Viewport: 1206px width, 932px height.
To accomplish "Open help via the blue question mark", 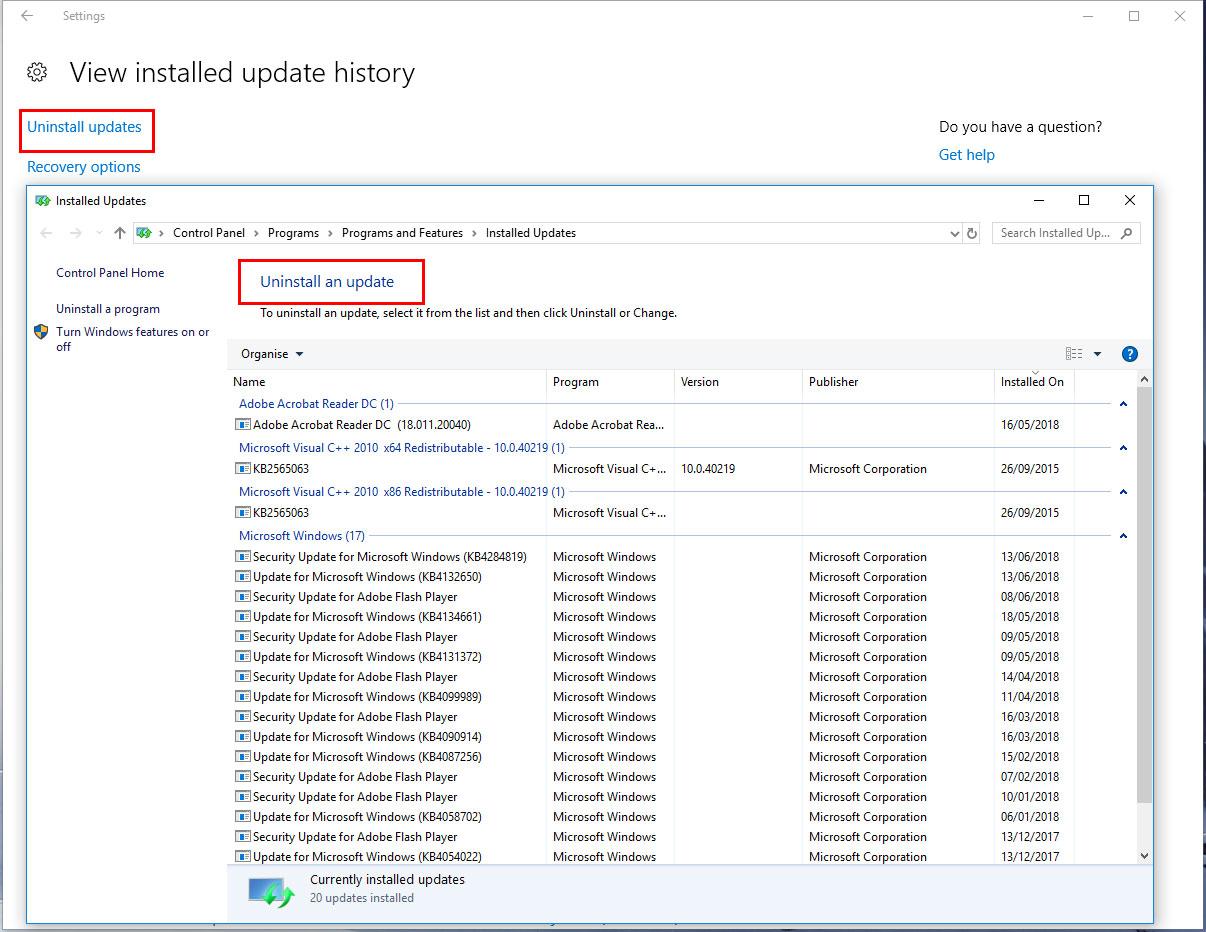I will click(1130, 354).
